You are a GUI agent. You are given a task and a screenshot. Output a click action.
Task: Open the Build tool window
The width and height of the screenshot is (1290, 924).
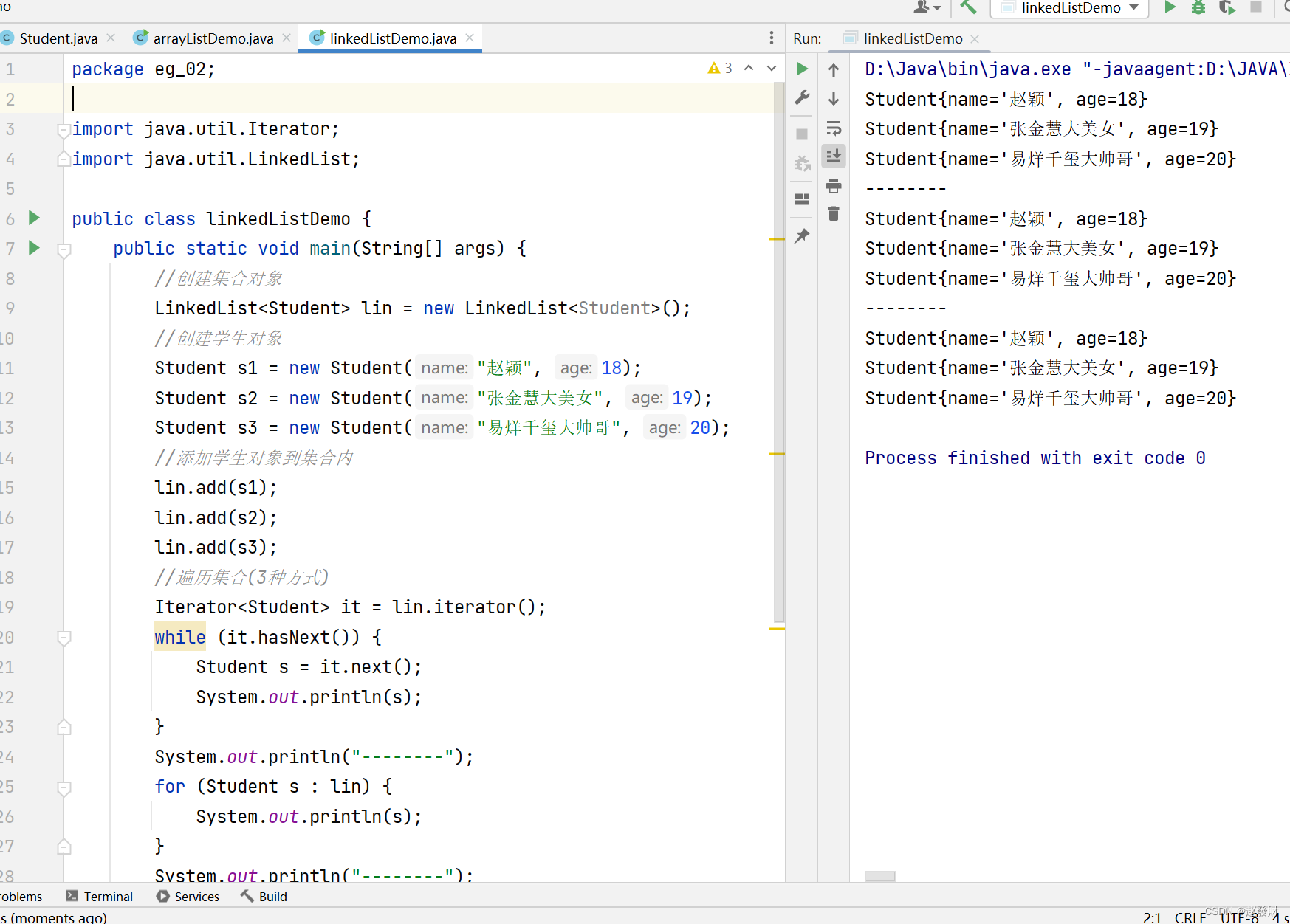[264, 896]
